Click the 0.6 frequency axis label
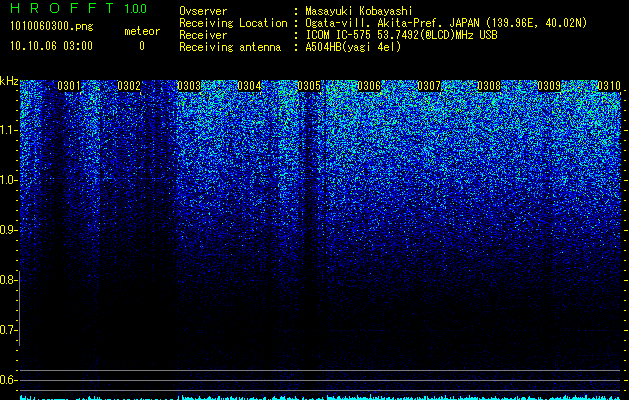This screenshot has width=629, height=400. [8, 380]
